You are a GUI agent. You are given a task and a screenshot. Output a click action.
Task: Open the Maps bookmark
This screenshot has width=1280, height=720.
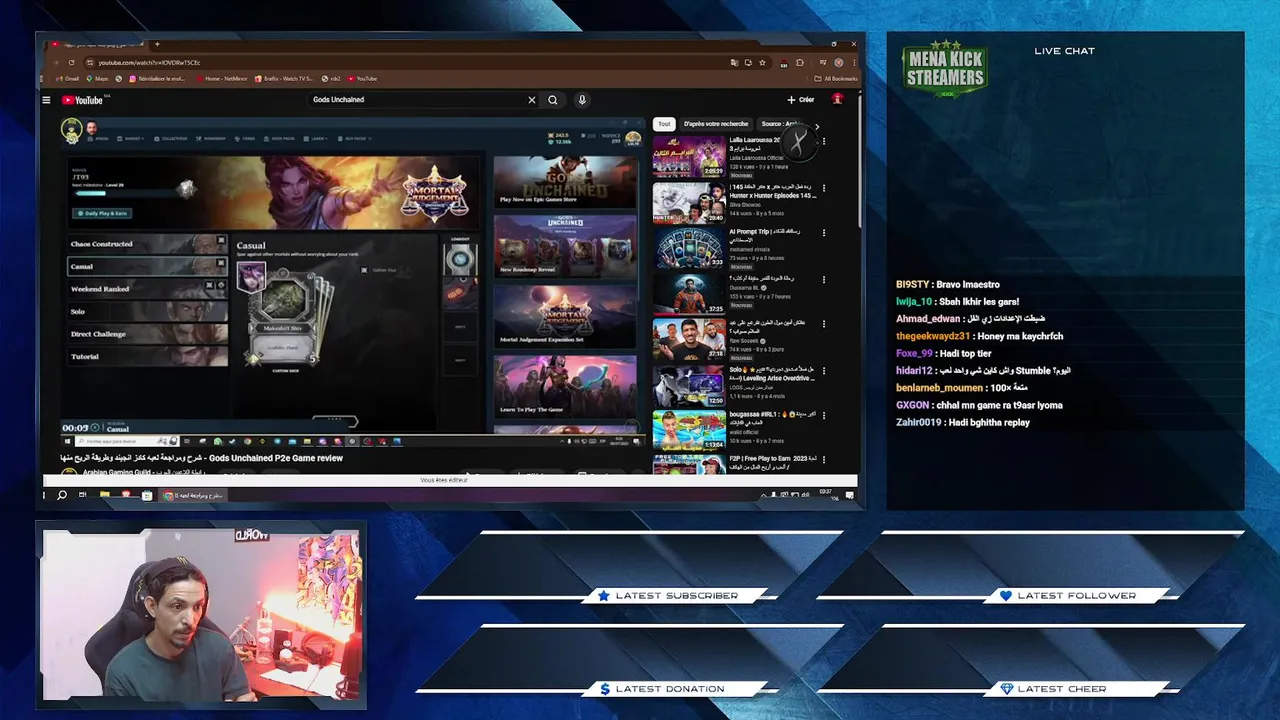pos(95,78)
